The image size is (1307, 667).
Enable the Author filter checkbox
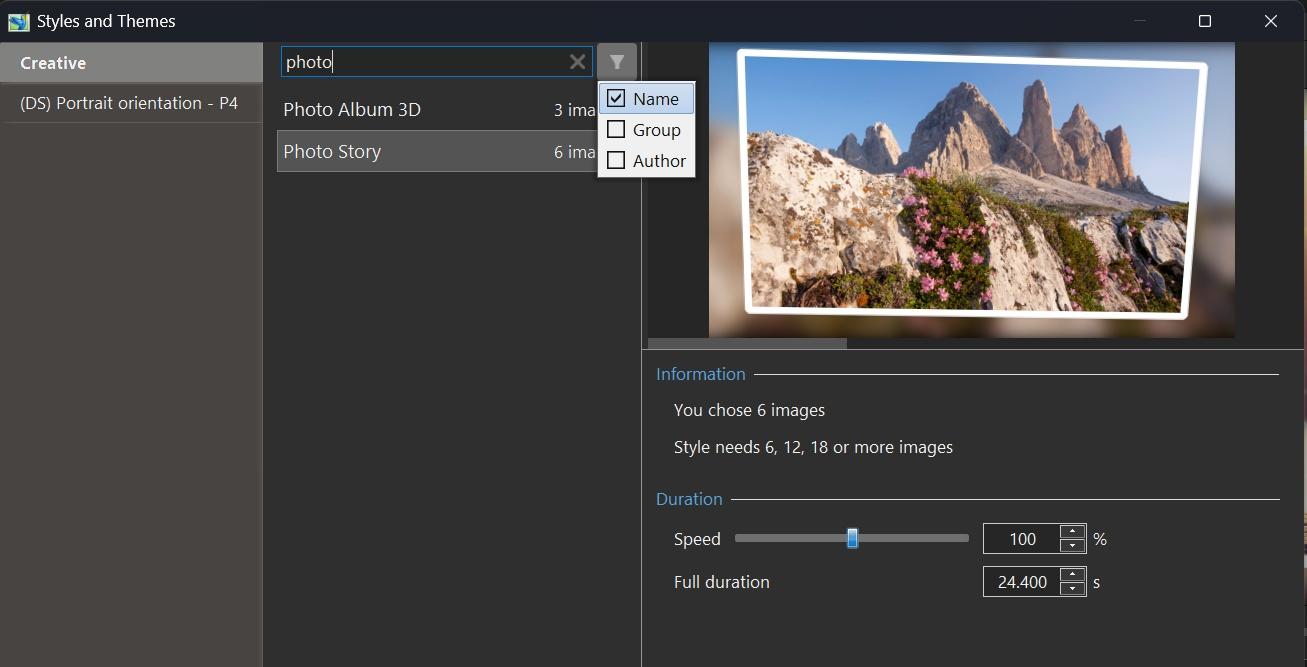[x=616, y=160]
